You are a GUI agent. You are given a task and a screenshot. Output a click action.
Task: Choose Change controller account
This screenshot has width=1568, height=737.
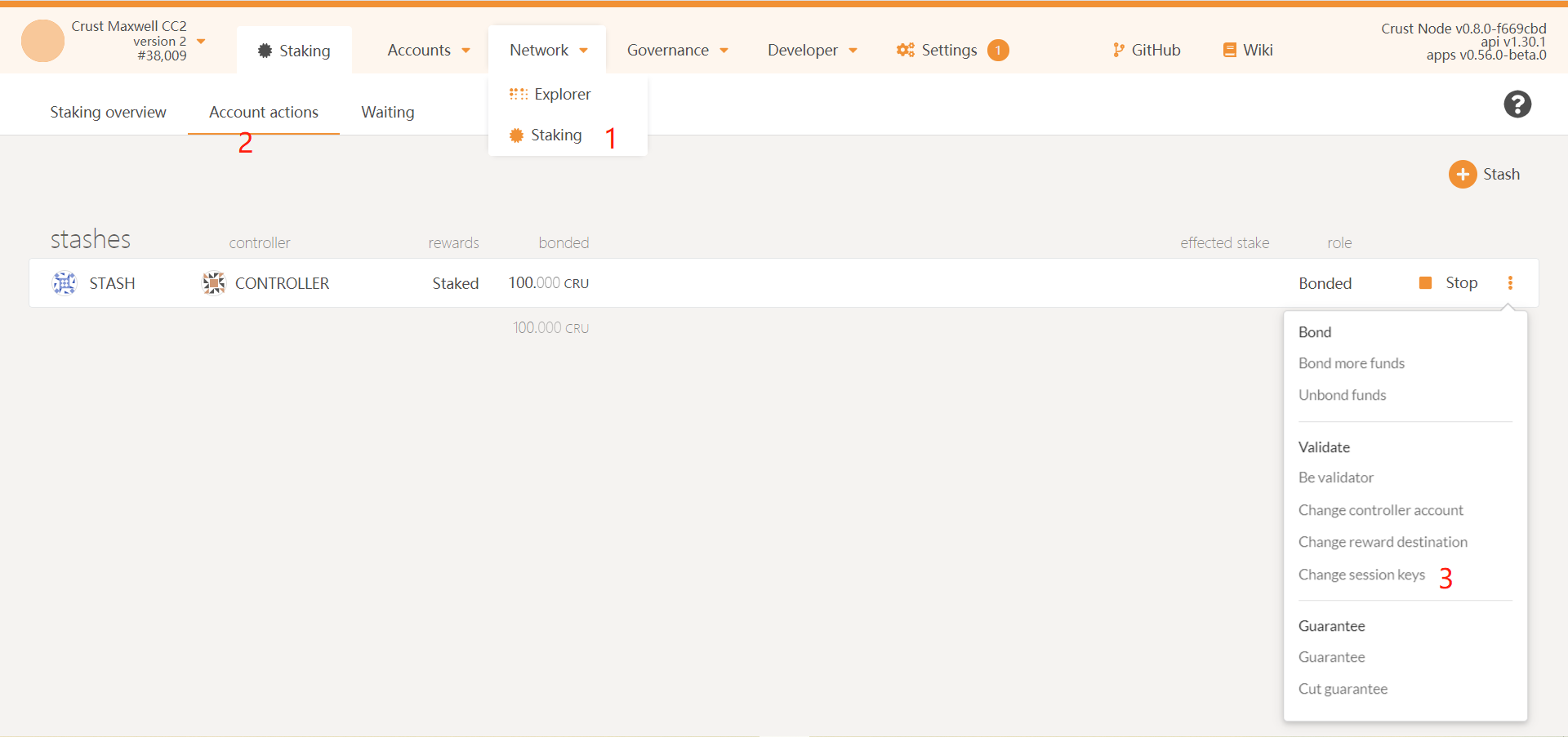tap(1380, 510)
